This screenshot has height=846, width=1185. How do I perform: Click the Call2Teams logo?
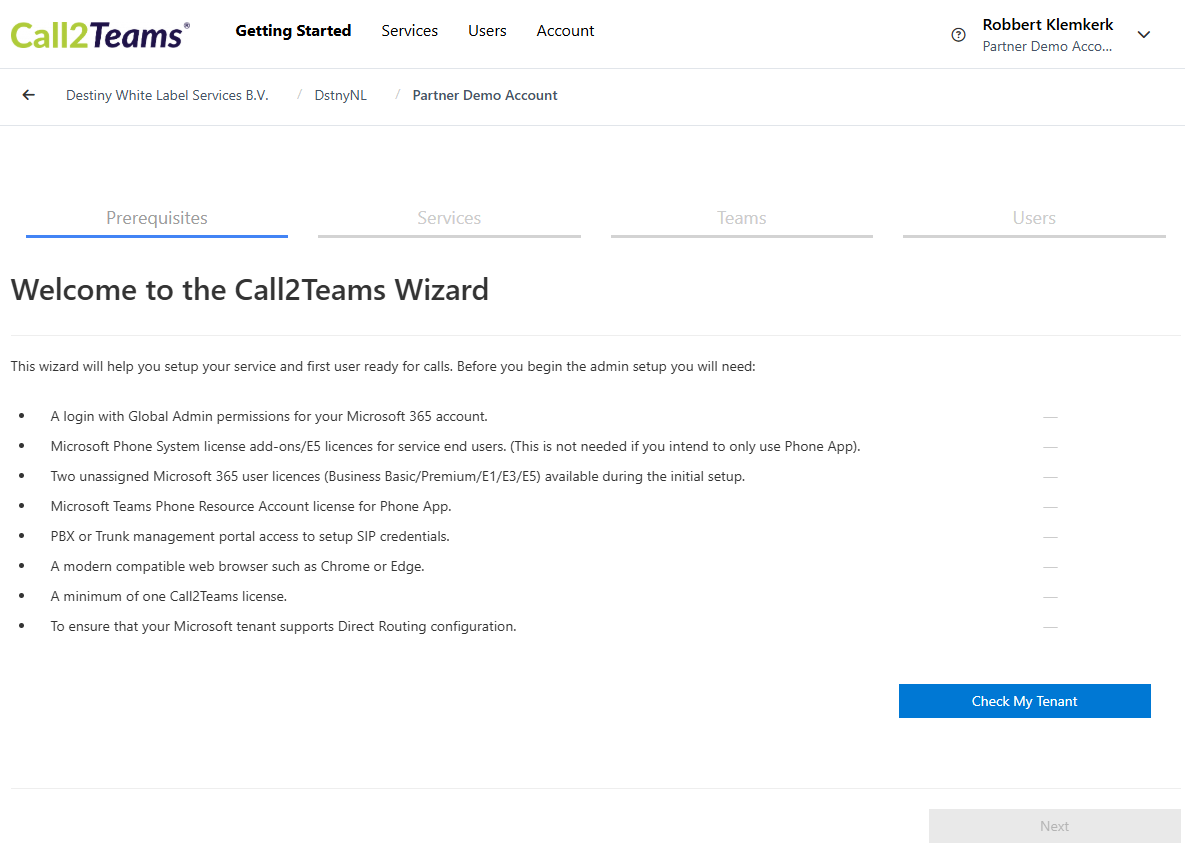point(99,34)
